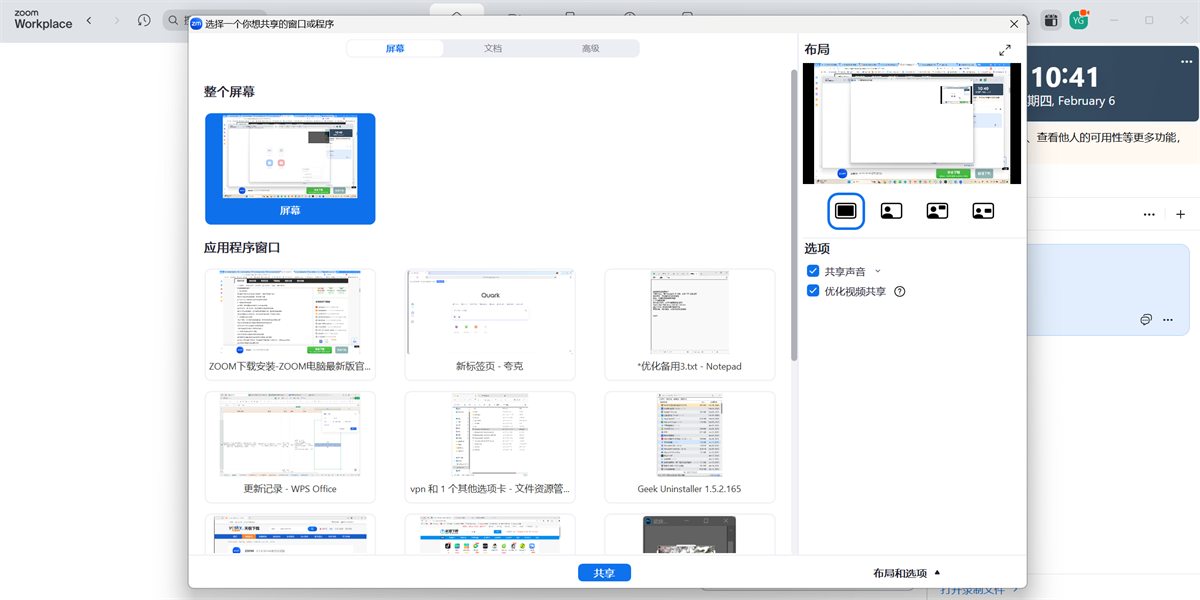Disable the 共享声音 checkbox
Viewport: 1200px width, 600px height.
pyautogui.click(x=813, y=270)
